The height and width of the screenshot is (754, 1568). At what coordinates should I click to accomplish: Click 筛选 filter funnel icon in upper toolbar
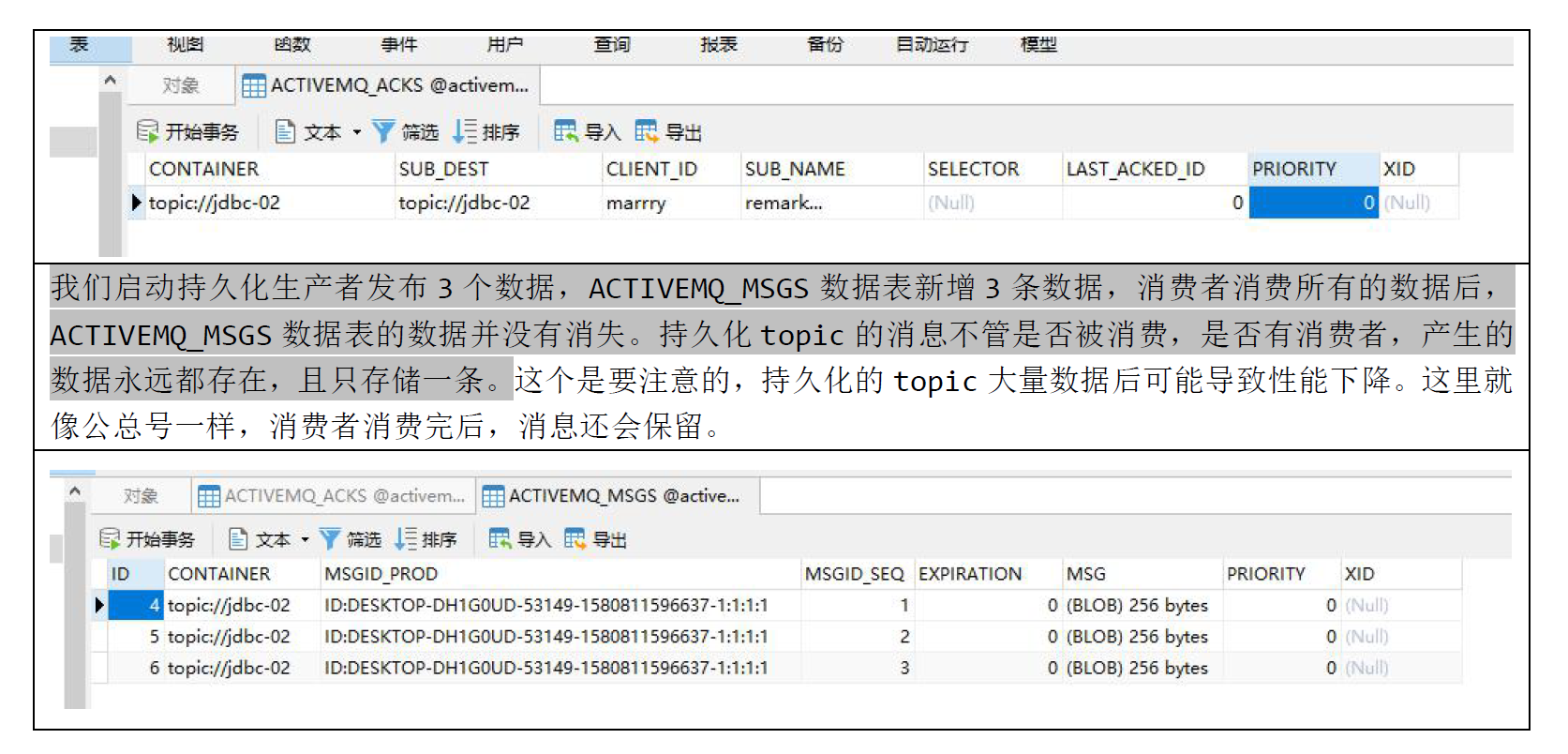(382, 131)
